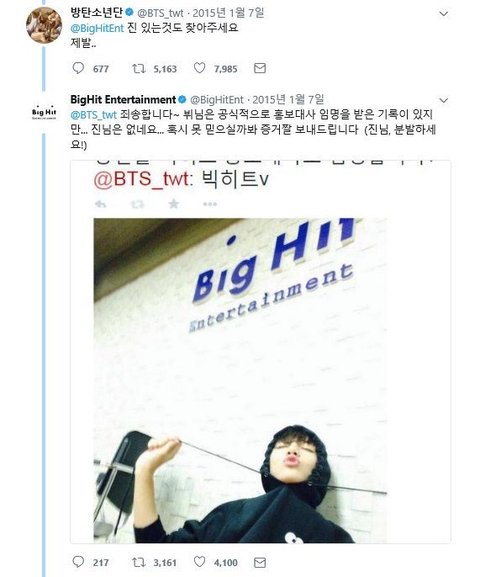
Task: Open the 방탄소년단 profile picture
Action: 44,25
